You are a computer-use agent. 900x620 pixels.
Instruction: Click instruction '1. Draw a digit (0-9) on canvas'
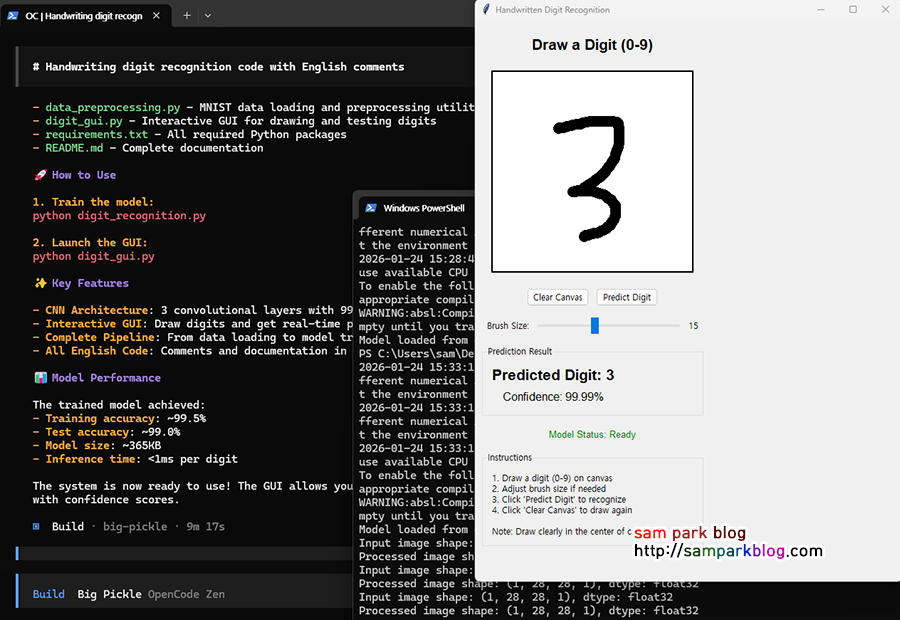[552, 478]
